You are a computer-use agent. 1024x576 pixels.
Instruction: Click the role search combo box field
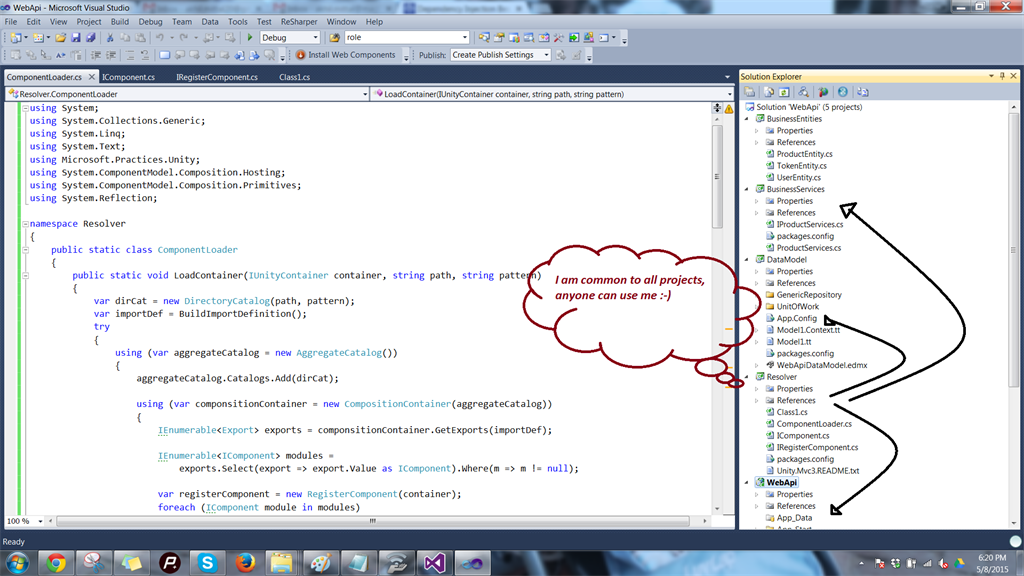click(400, 38)
